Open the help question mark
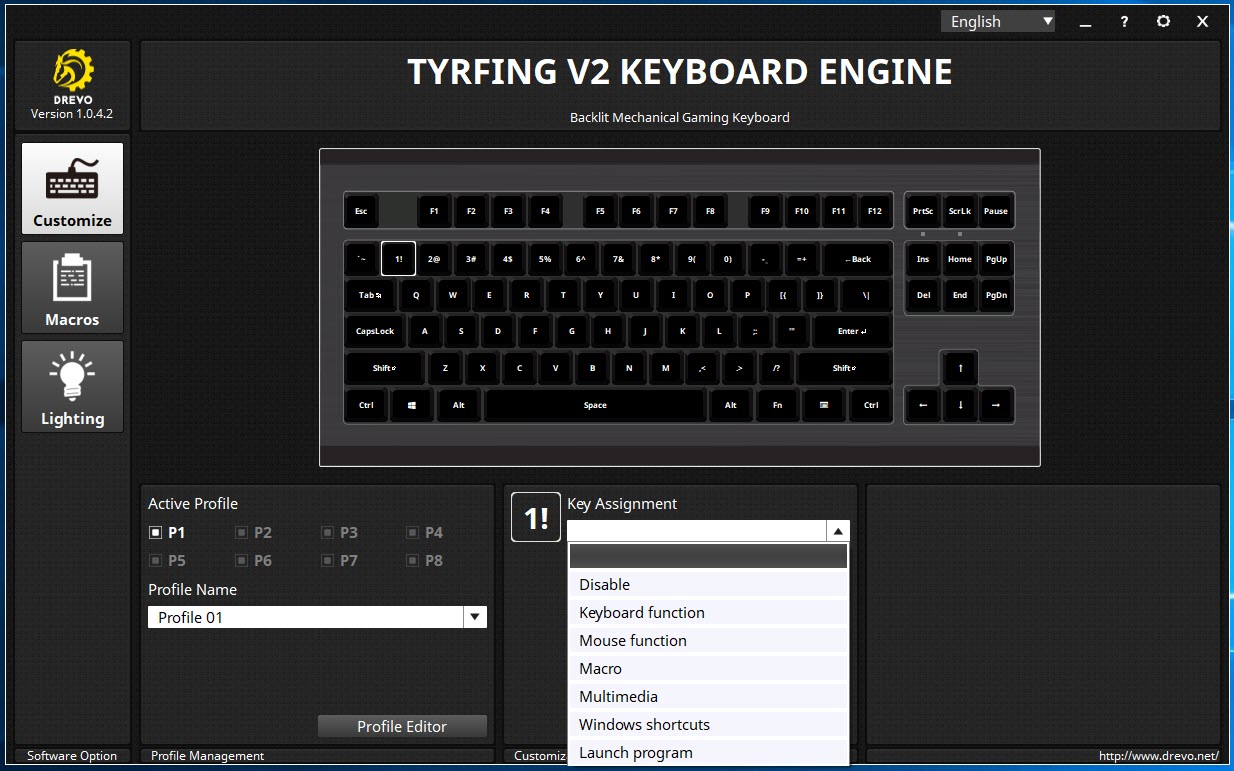 tap(1124, 21)
